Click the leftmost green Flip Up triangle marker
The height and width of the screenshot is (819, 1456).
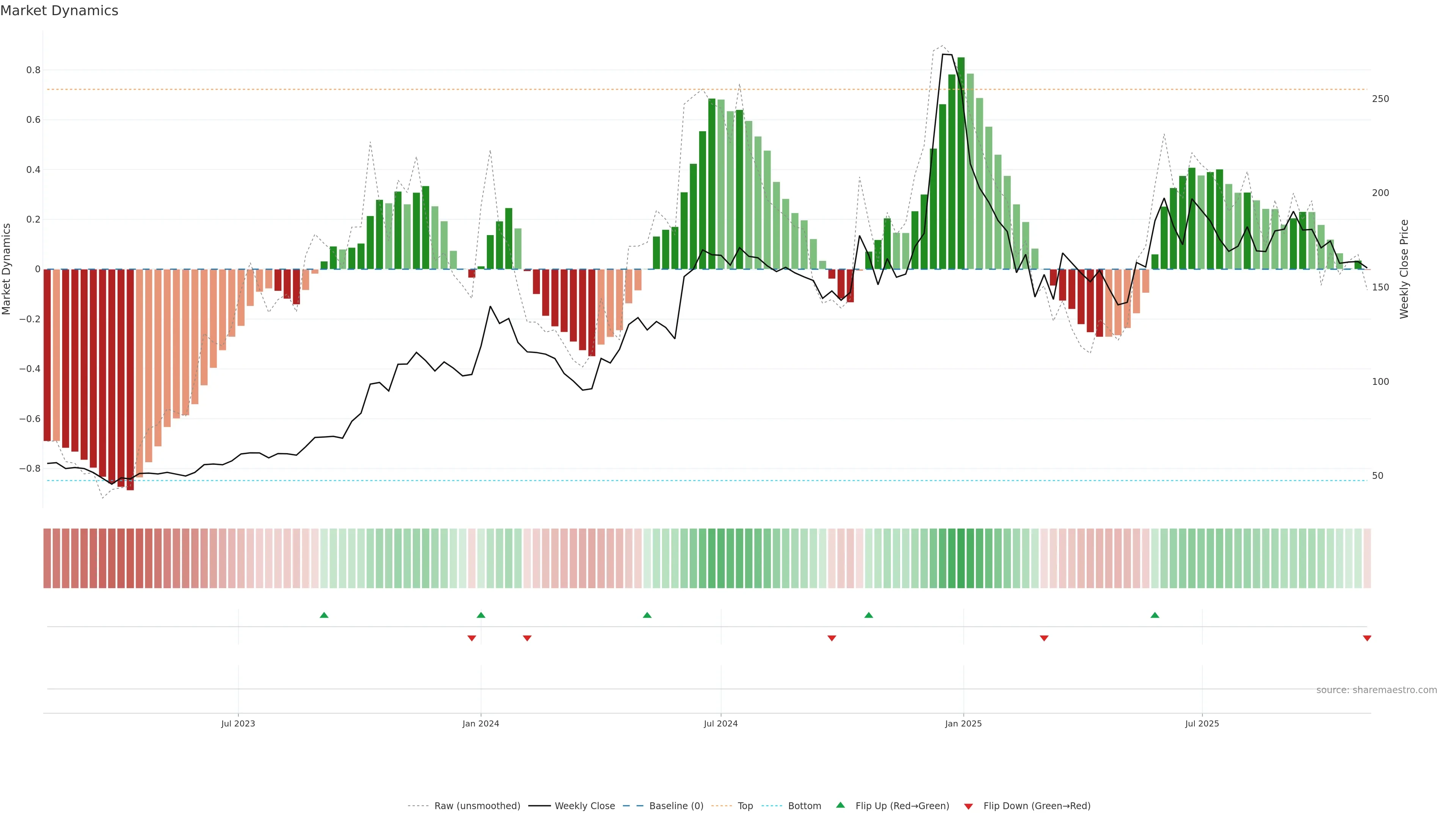pos(324,615)
